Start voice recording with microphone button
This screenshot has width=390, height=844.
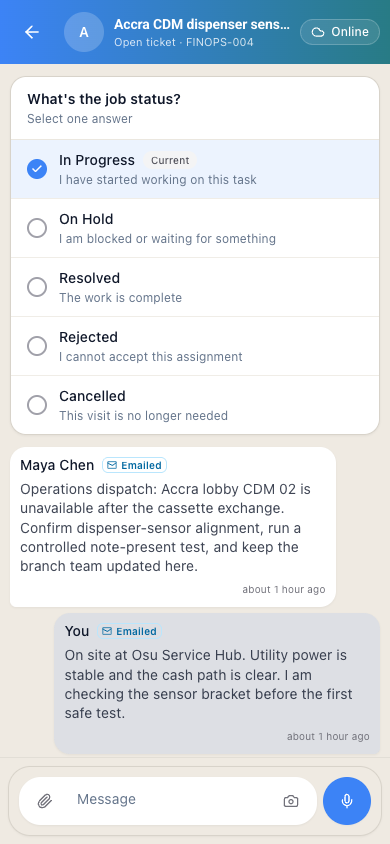pyautogui.click(x=347, y=801)
